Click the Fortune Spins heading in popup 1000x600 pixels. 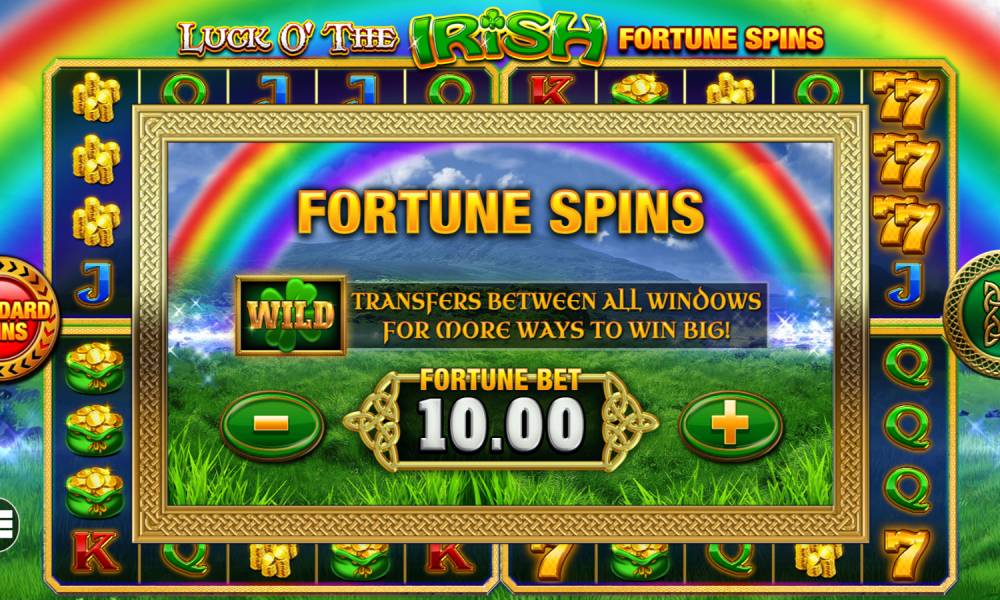[x=501, y=211]
